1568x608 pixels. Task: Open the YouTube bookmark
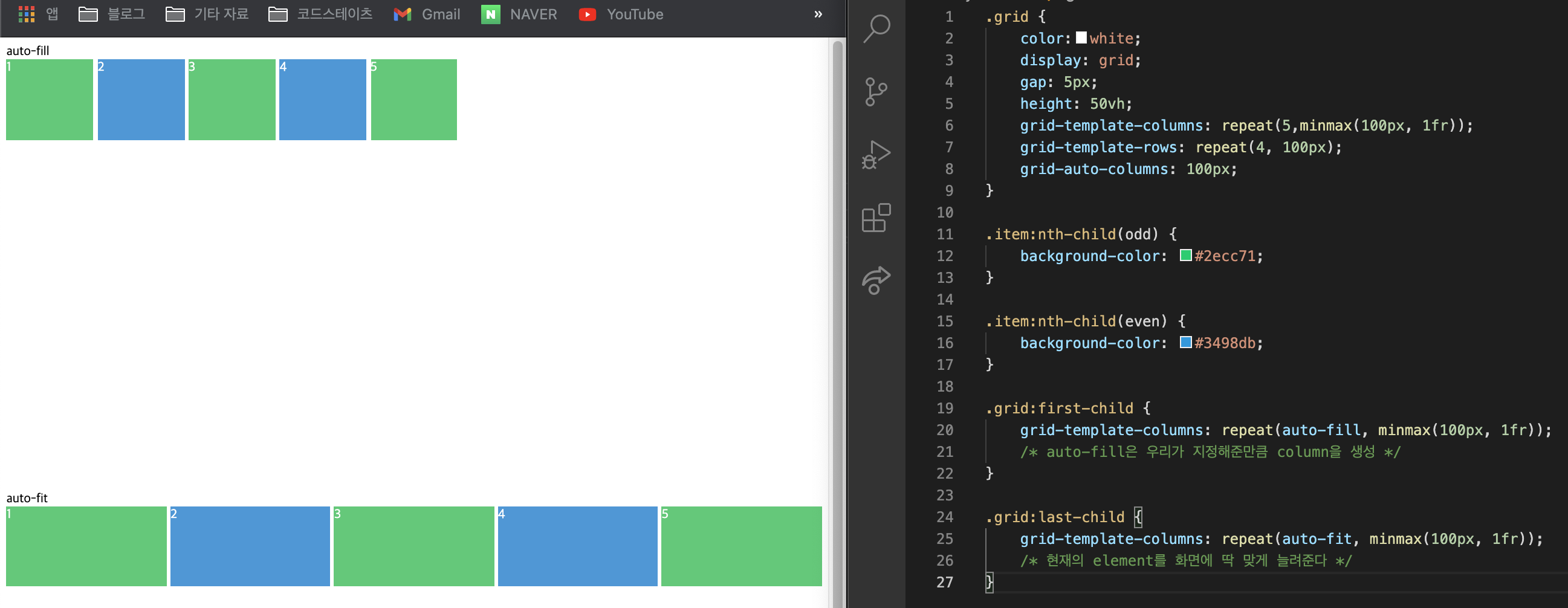coord(620,14)
